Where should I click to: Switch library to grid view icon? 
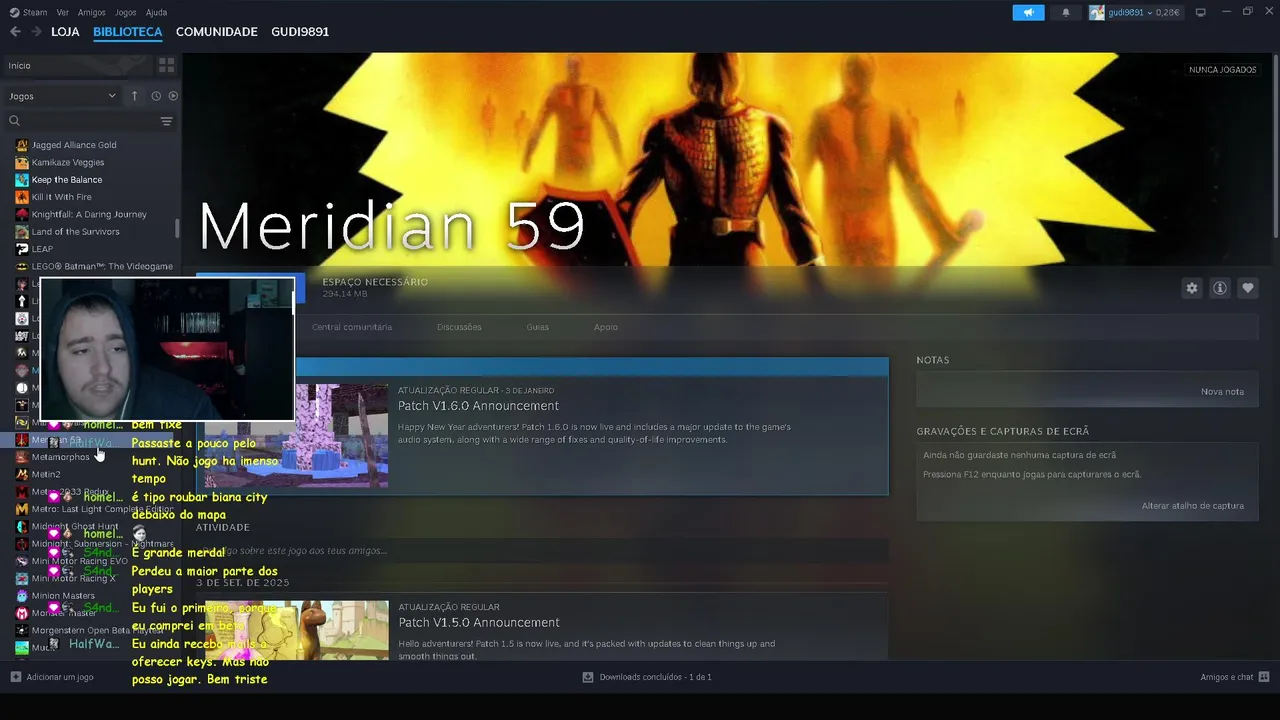pyautogui.click(x=167, y=65)
